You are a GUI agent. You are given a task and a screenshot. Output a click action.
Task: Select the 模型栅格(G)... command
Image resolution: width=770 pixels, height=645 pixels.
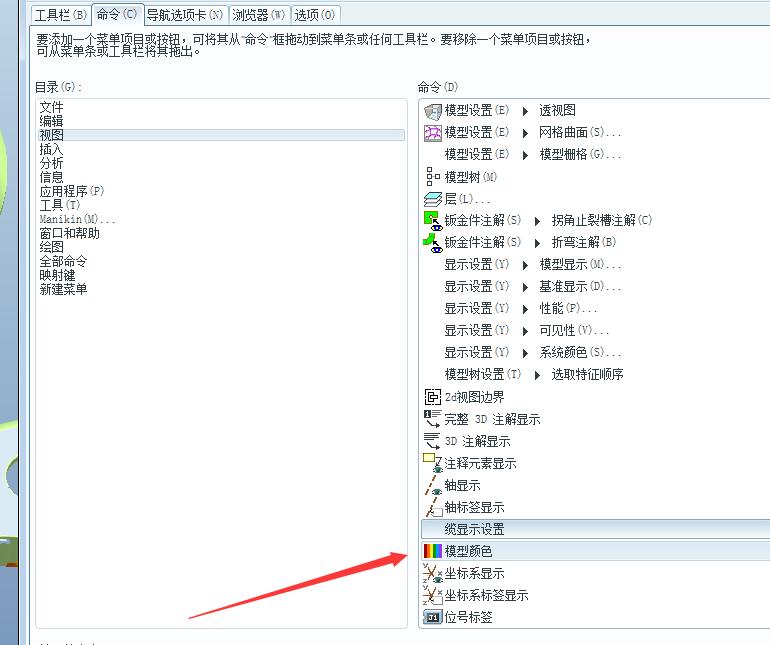[580, 155]
